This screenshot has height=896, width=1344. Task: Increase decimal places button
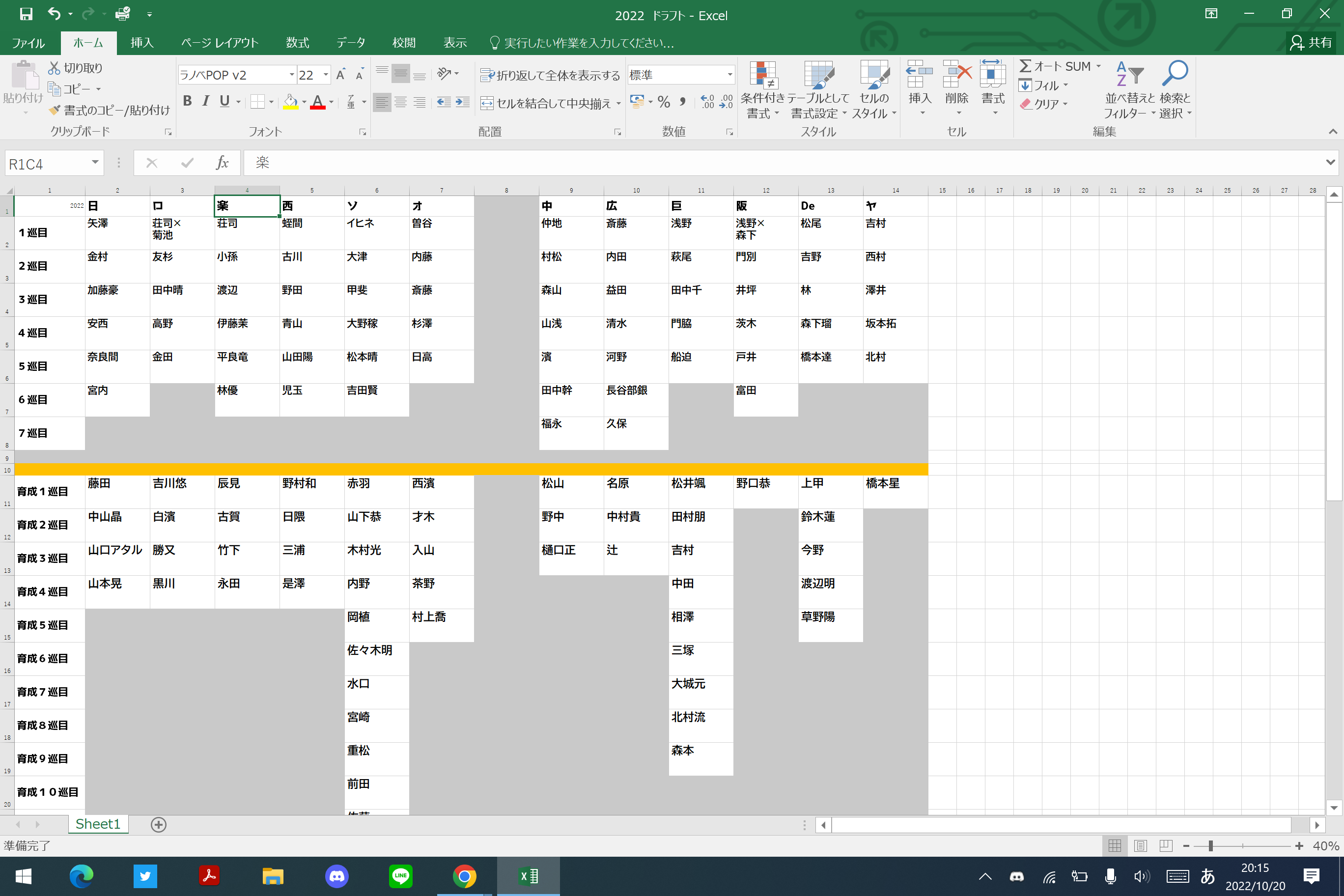(x=707, y=102)
